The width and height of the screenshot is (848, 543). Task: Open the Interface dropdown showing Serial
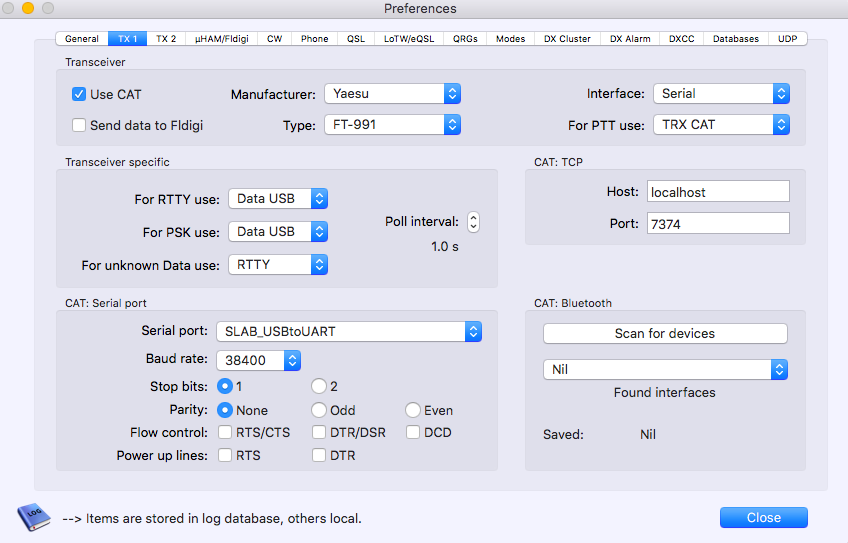[x=721, y=94]
